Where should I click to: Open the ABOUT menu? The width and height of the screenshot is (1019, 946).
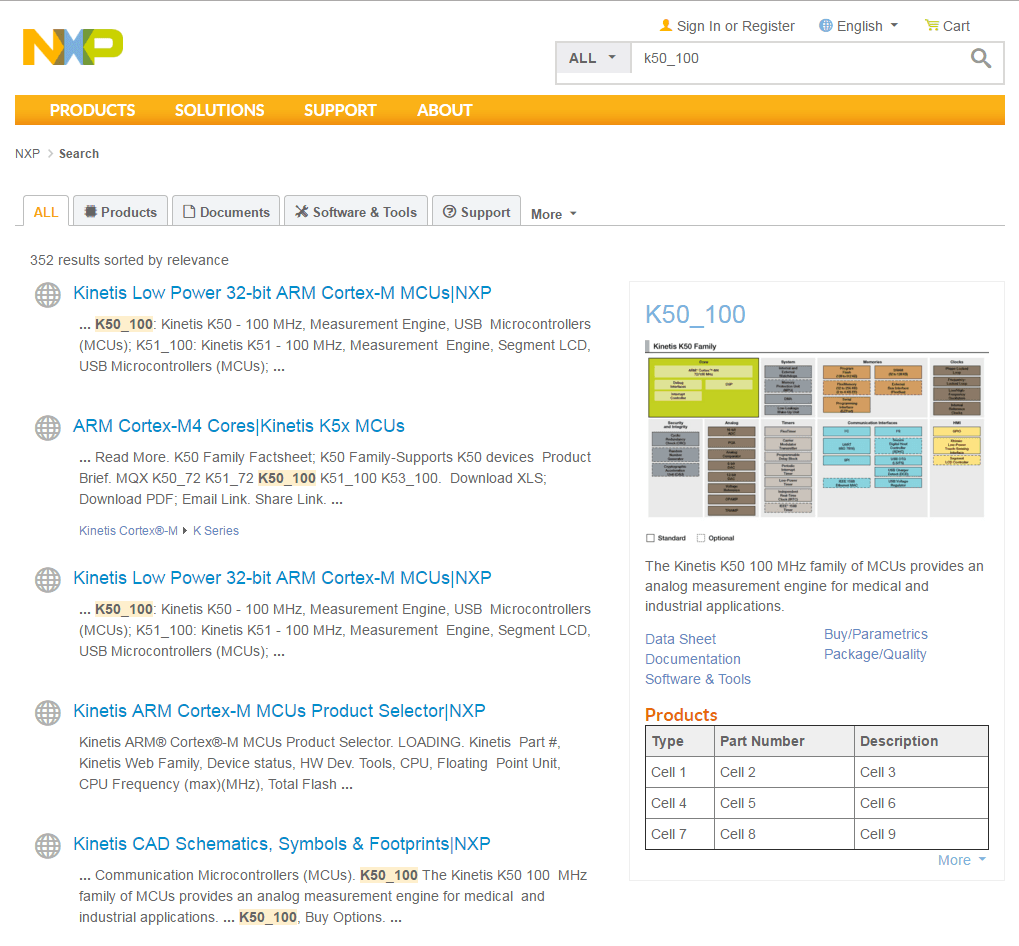(445, 110)
